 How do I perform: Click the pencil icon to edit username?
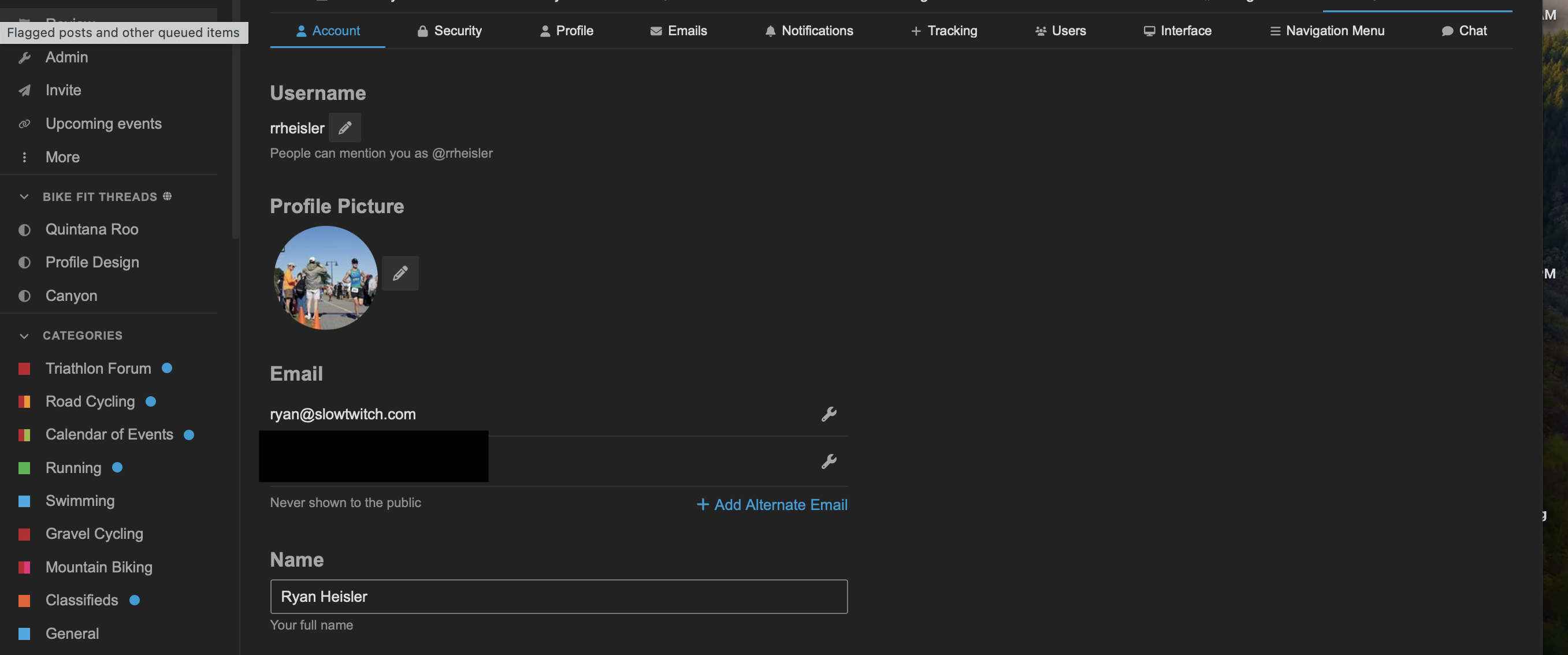[x=344, y=128]
